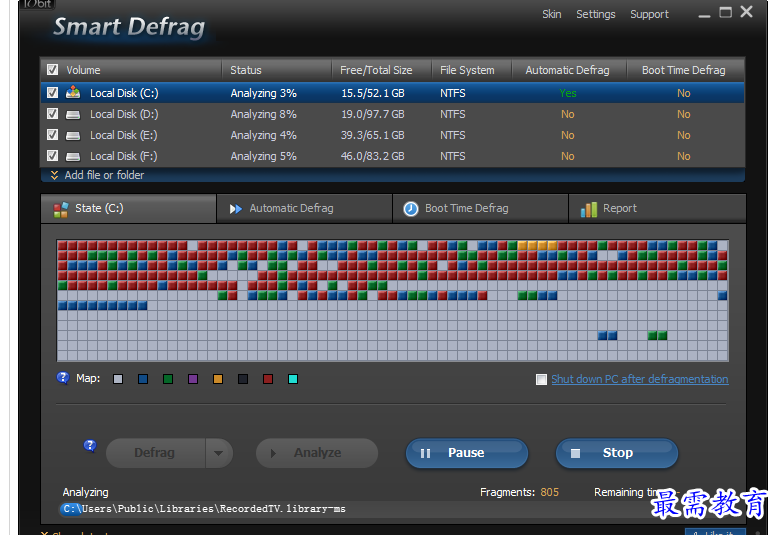Click the Local Disk (C:) drive icon
This screenshot has width=775, height=535.
coord(73,92)
